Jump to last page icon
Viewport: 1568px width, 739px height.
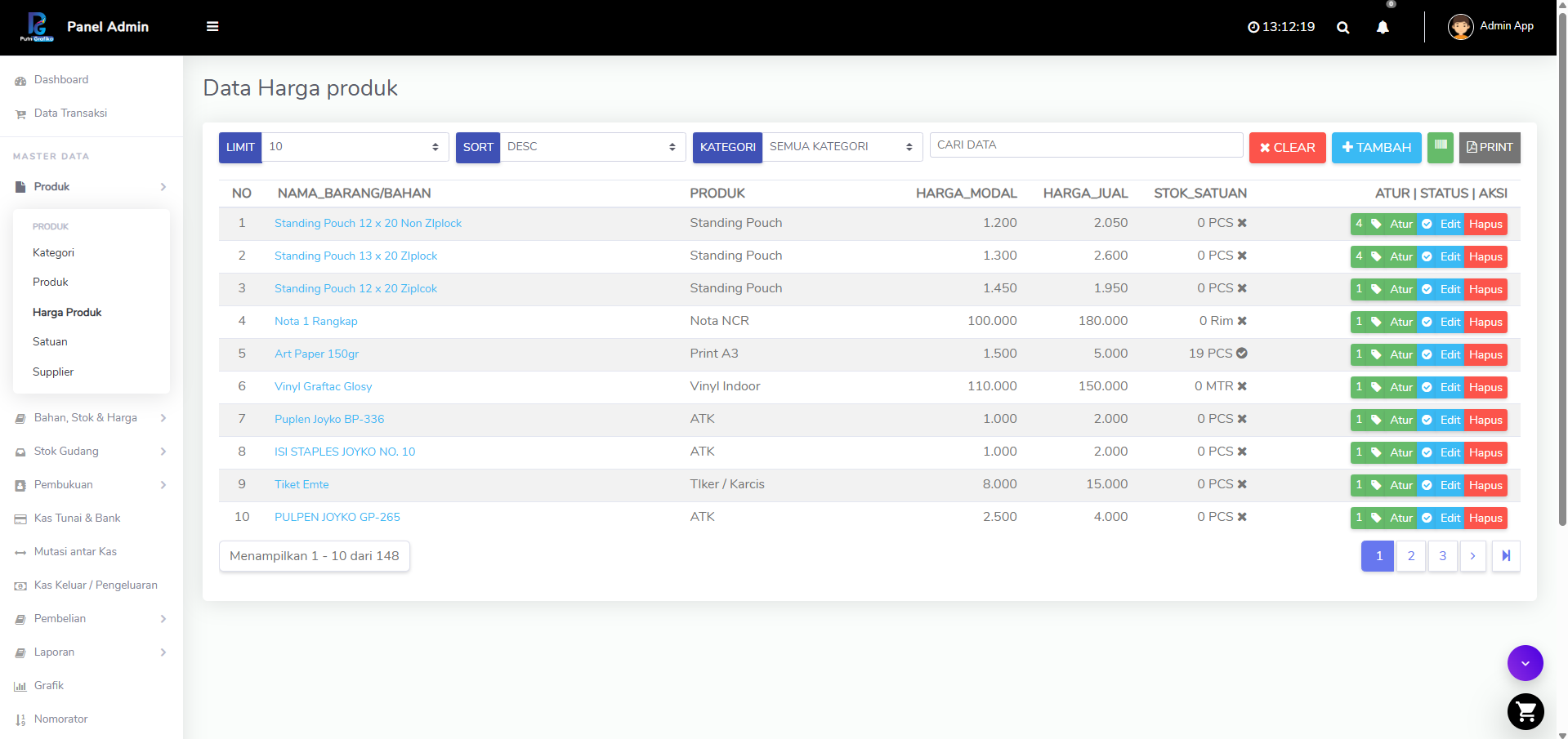(x=1506, y=556)
